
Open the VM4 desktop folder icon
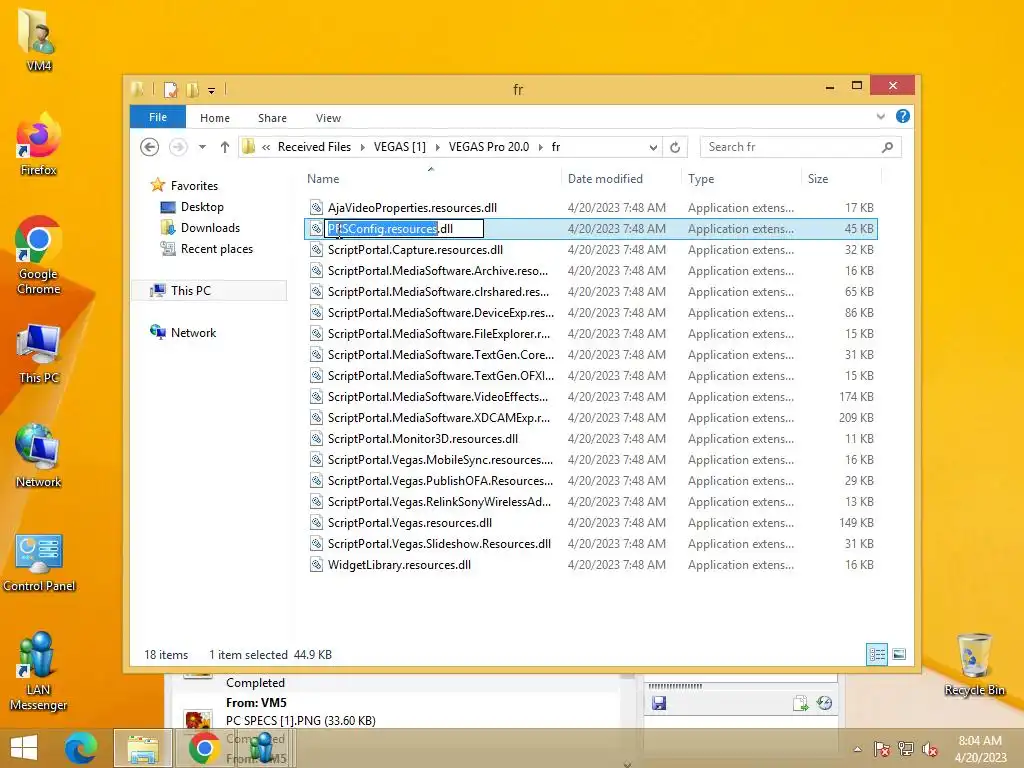pyautogui.click(x=39, y=38)
